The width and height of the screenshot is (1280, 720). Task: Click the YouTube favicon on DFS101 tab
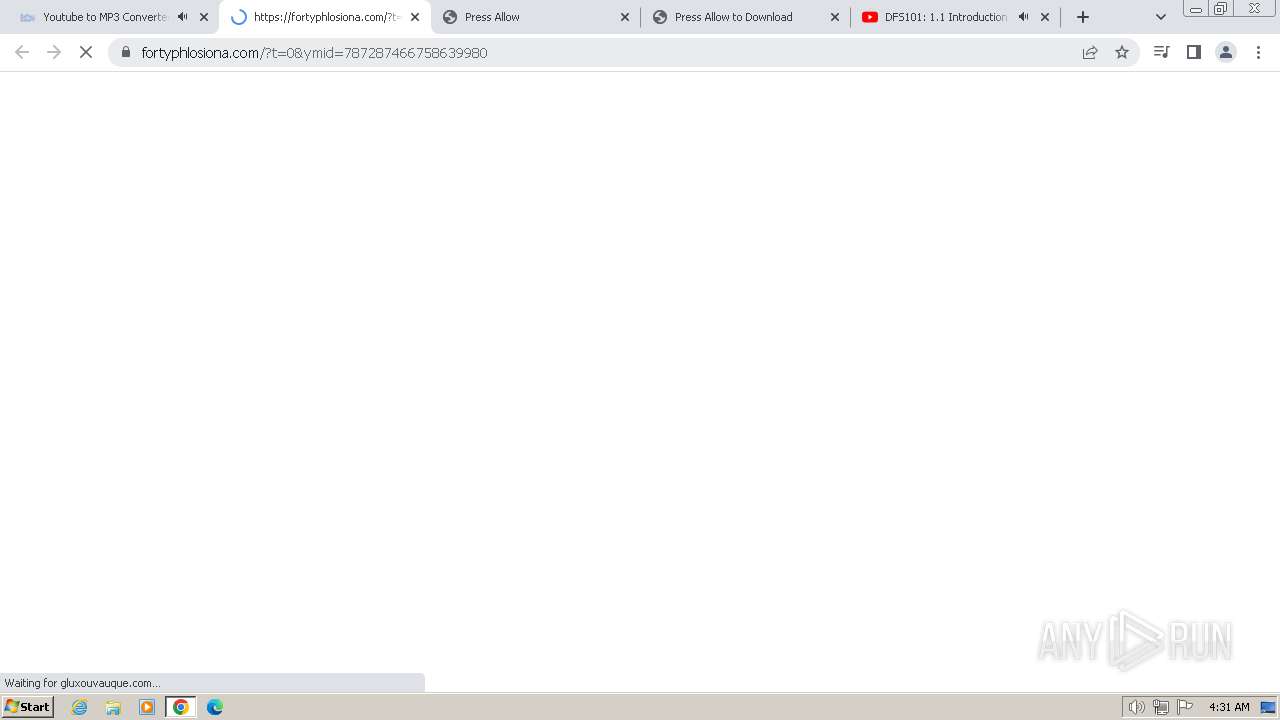pos(870,17)
